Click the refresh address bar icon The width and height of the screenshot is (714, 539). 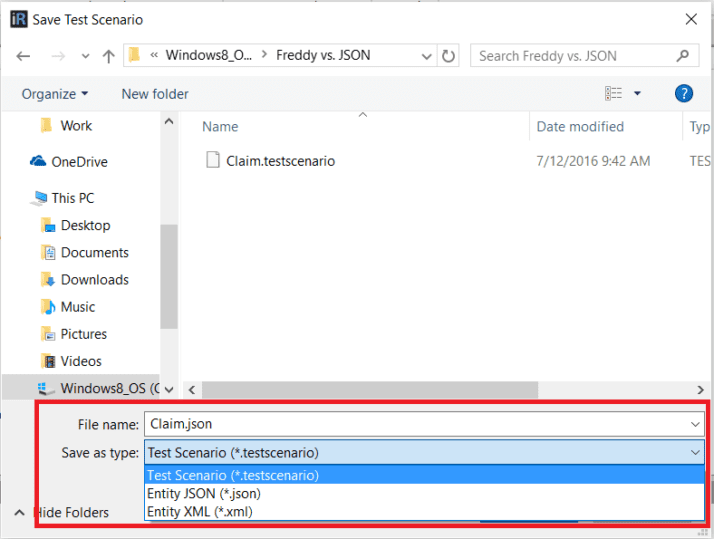click(449, 56)
